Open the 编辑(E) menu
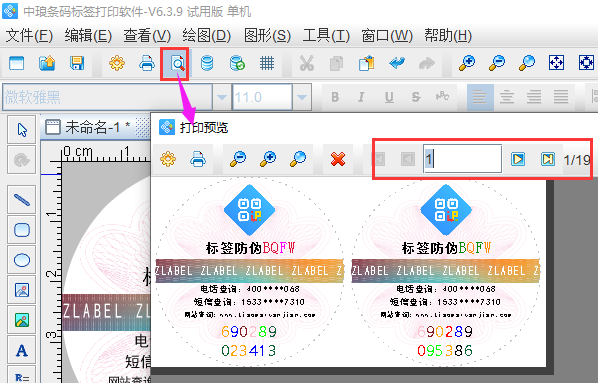598x383 pixels. point(88,36)
